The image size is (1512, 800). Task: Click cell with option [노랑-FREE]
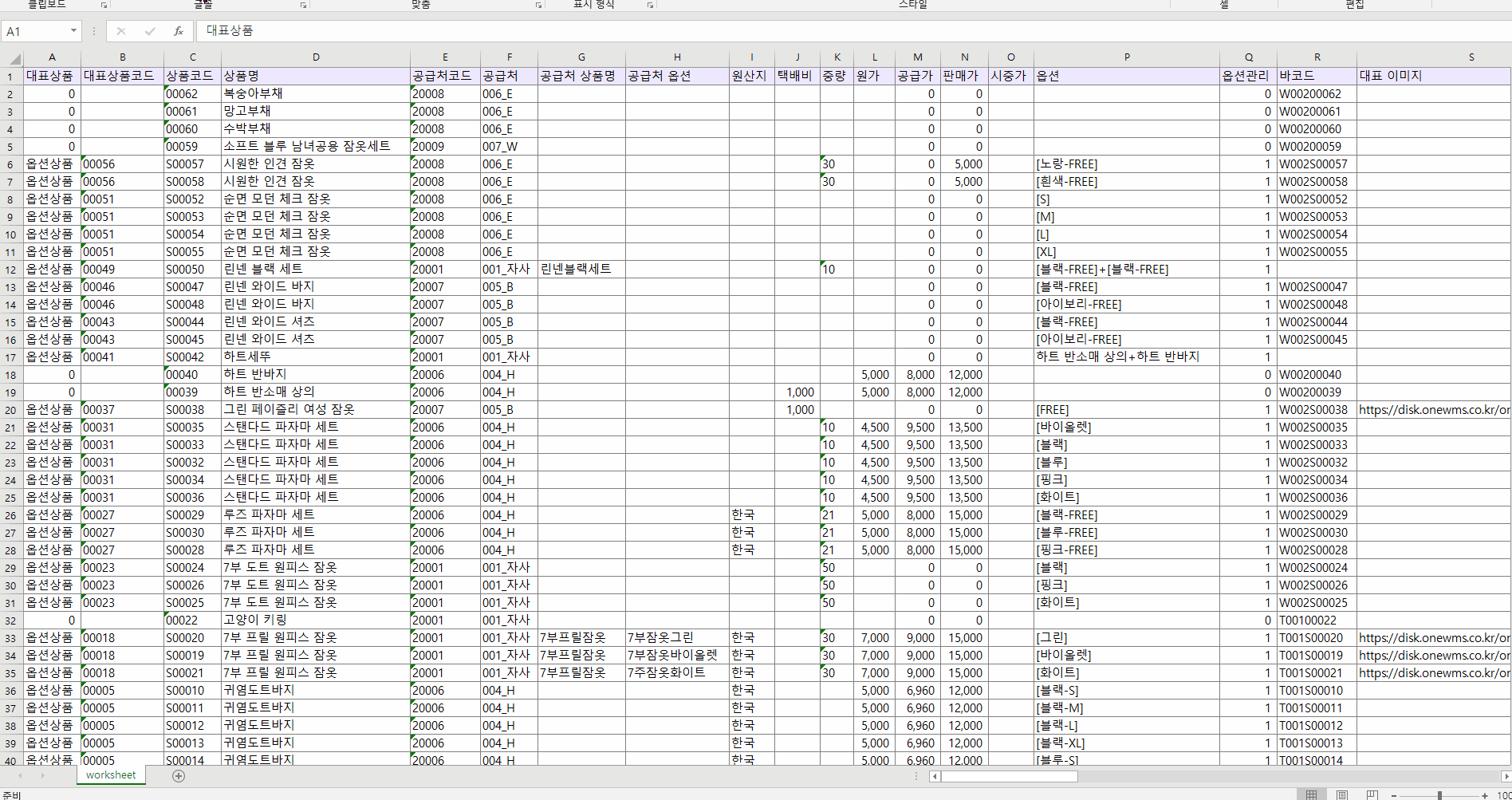1127,164
